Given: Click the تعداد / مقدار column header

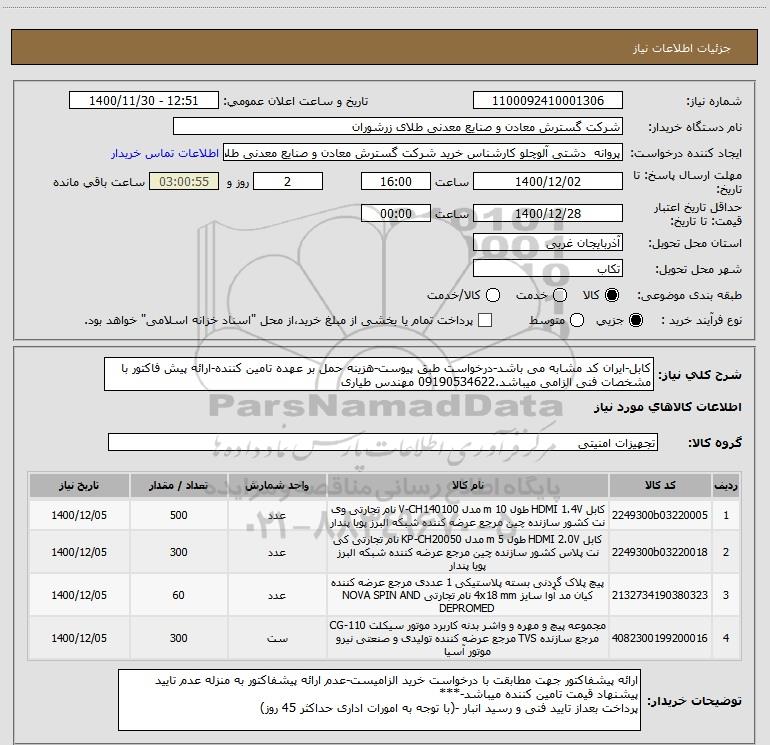Looking at the screenshot, I should 178,486.
